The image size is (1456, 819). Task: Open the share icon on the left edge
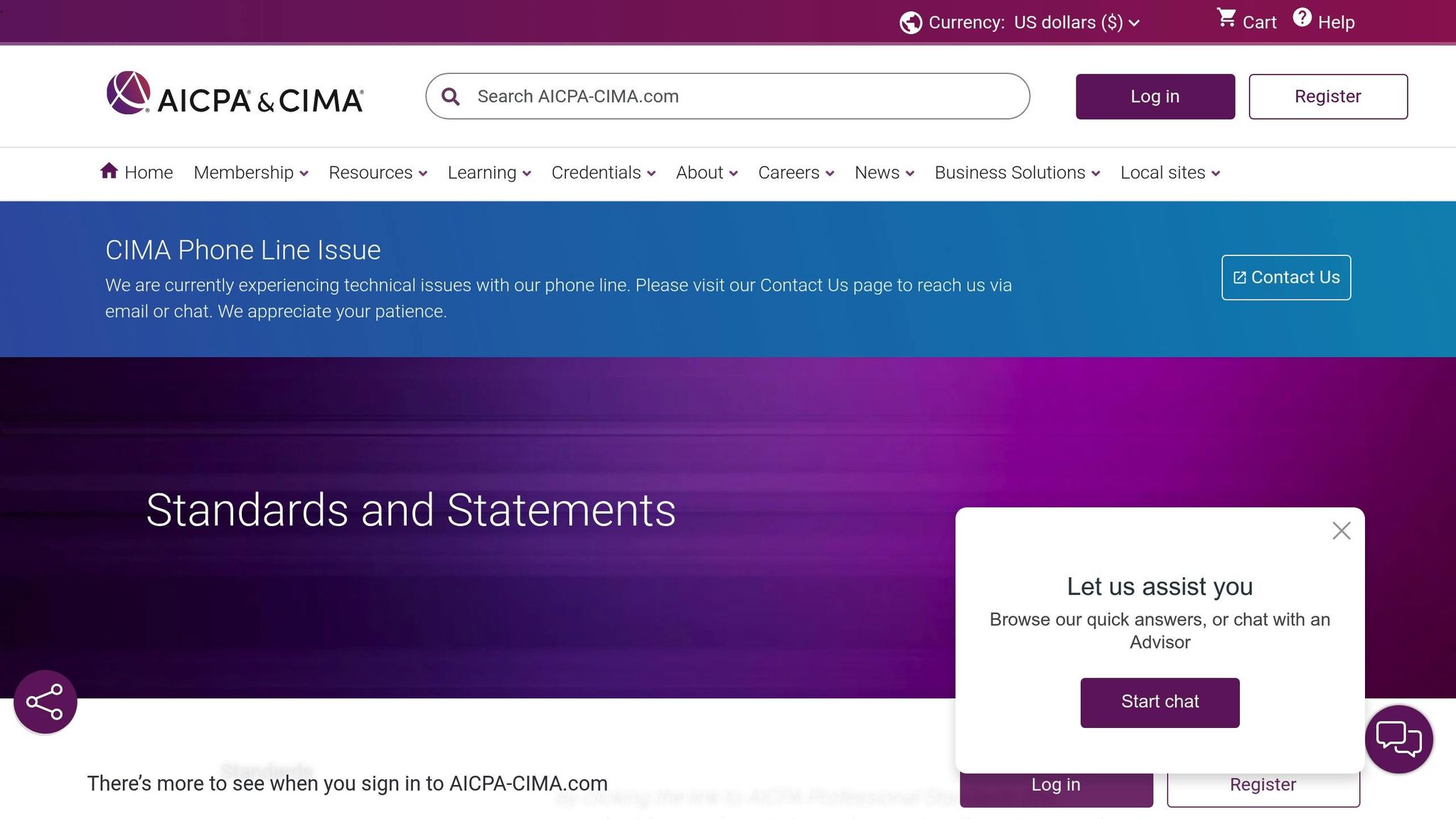pos(45,702)
